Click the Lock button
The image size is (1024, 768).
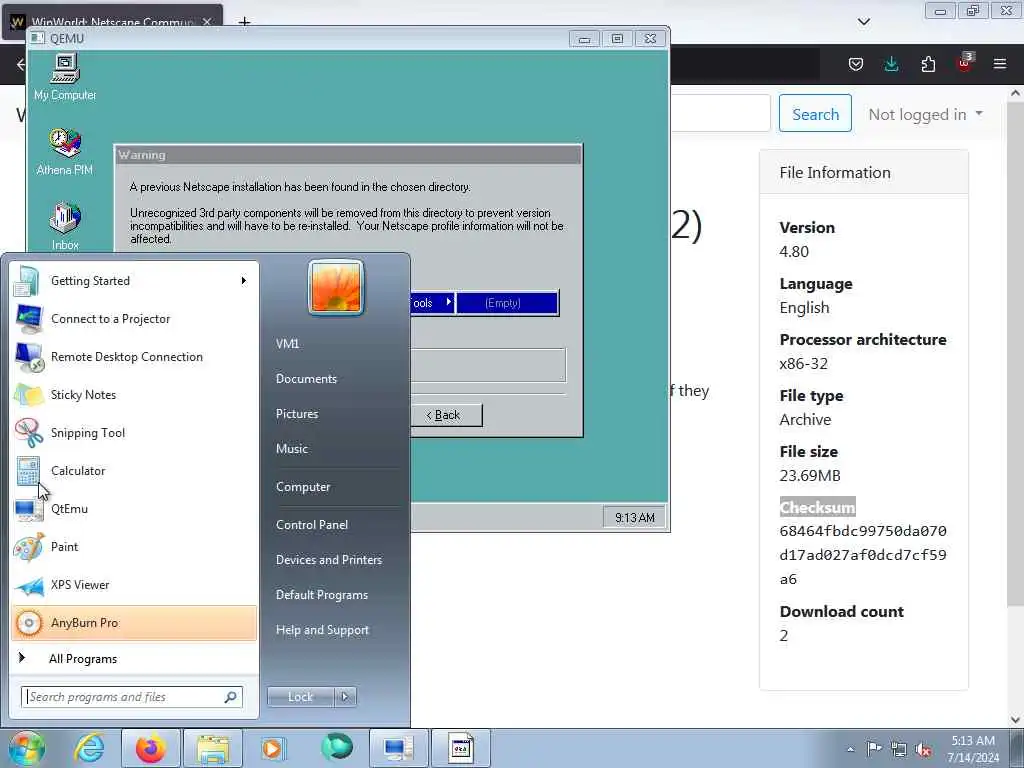(300, 697)
